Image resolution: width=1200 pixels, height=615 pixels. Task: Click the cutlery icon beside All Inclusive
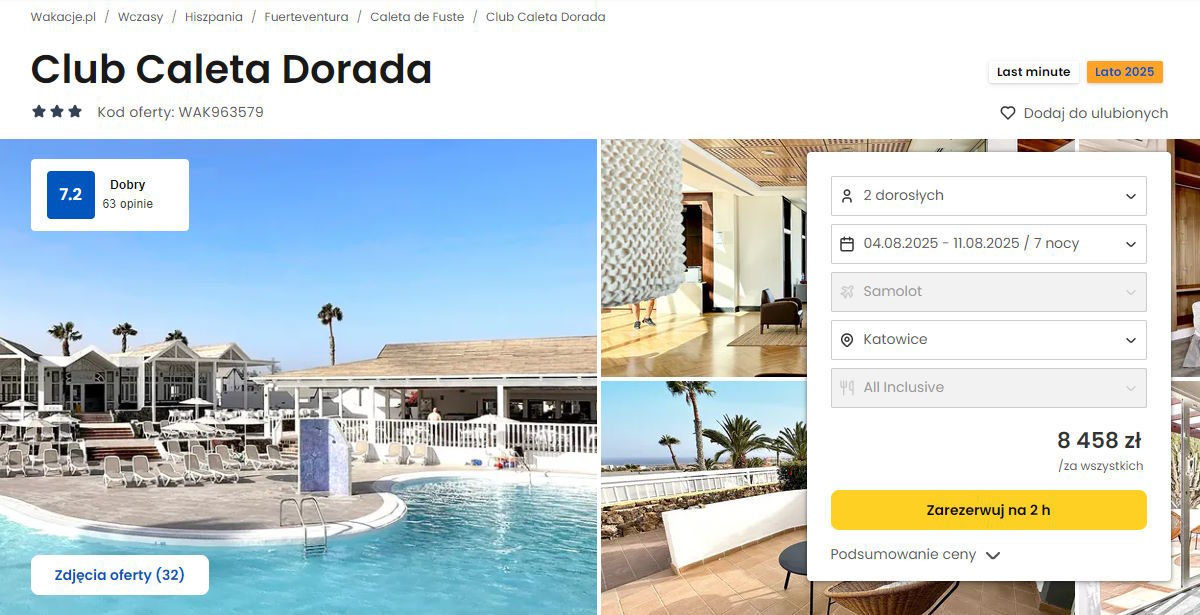coord(847,388)
